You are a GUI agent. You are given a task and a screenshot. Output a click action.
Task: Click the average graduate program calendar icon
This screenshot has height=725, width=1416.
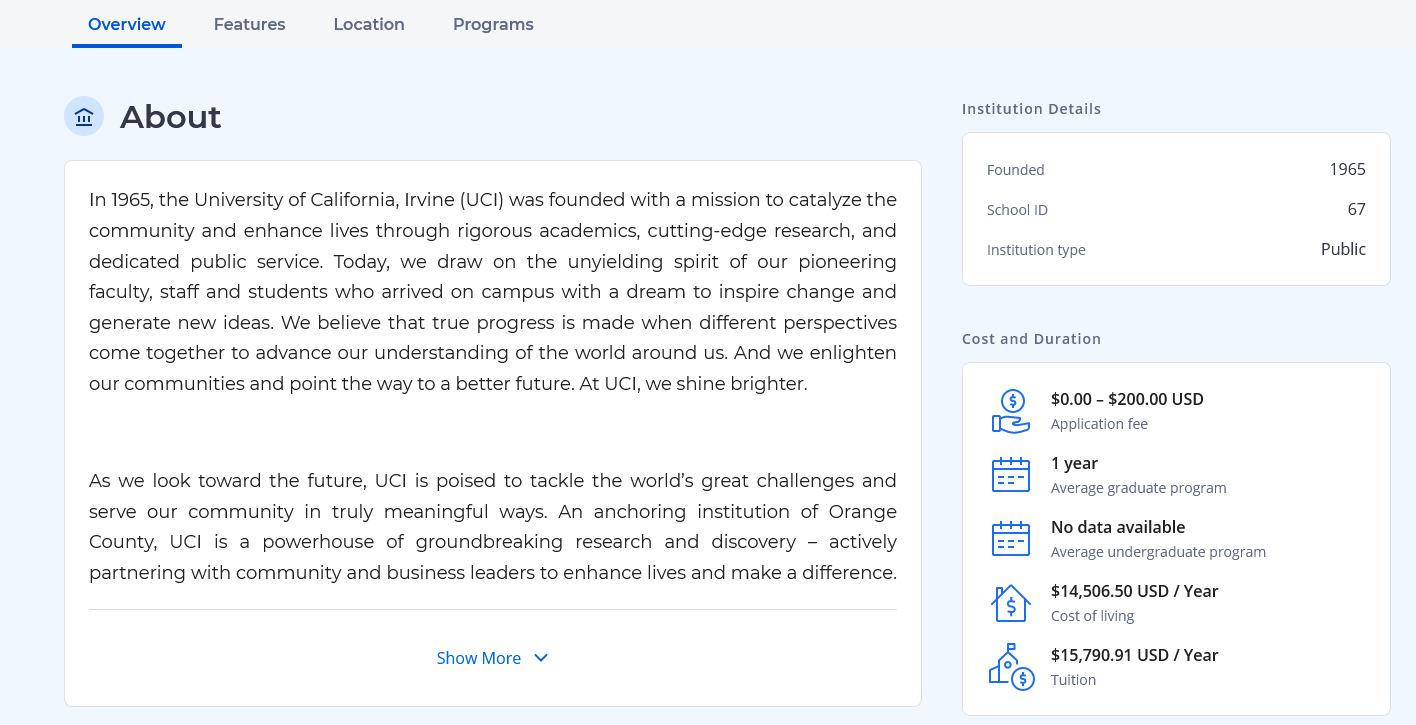1010,475
